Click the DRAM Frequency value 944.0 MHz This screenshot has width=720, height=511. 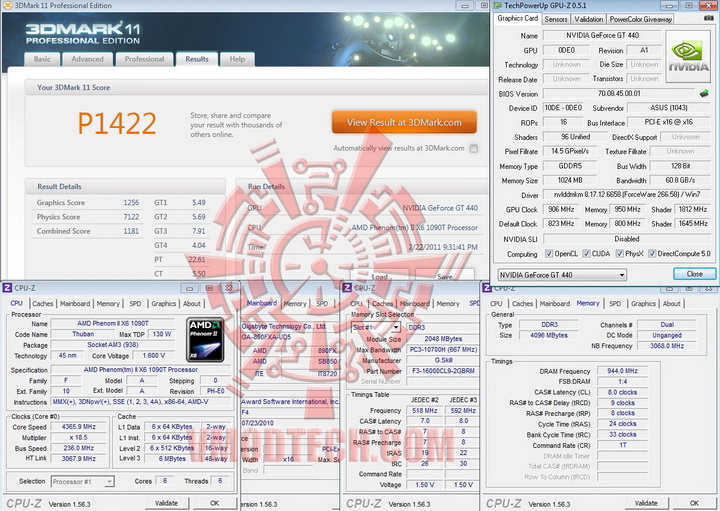tap(622, 371)
